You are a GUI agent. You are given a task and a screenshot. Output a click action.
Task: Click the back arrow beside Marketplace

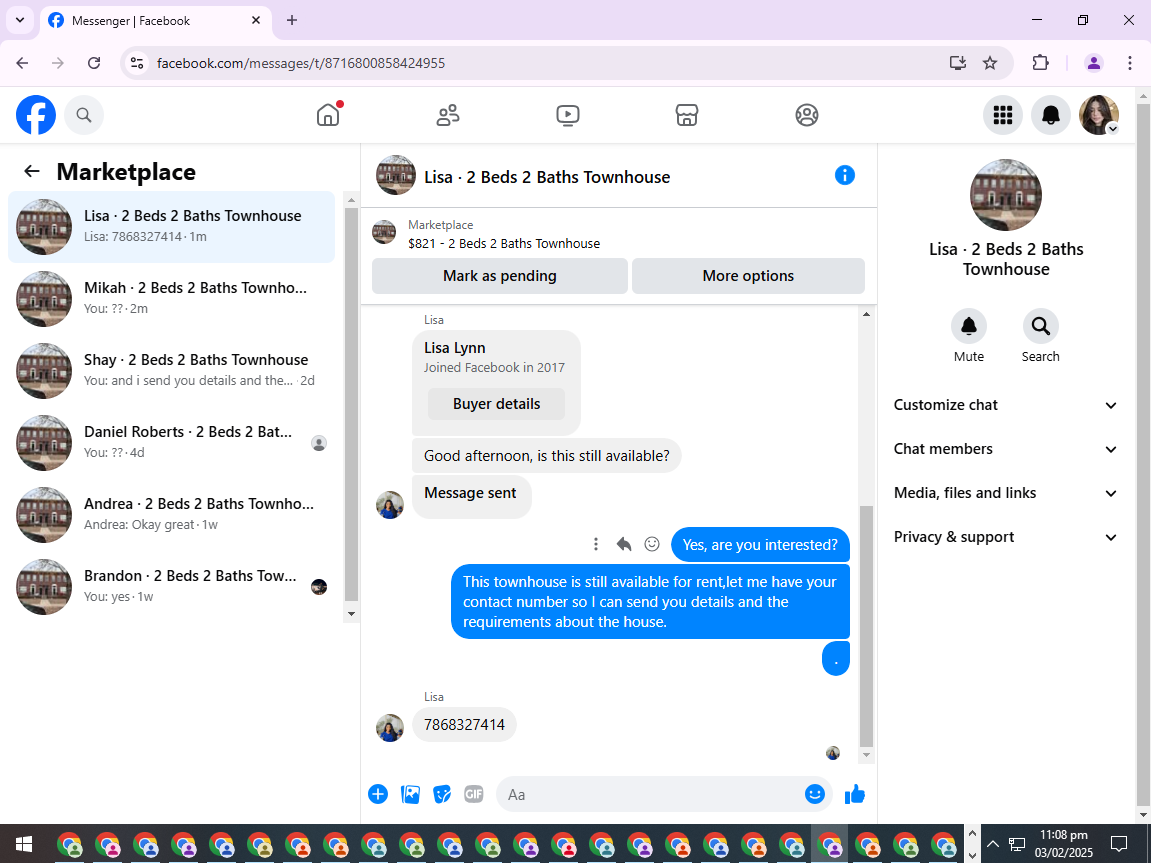(x=32, y=171)
